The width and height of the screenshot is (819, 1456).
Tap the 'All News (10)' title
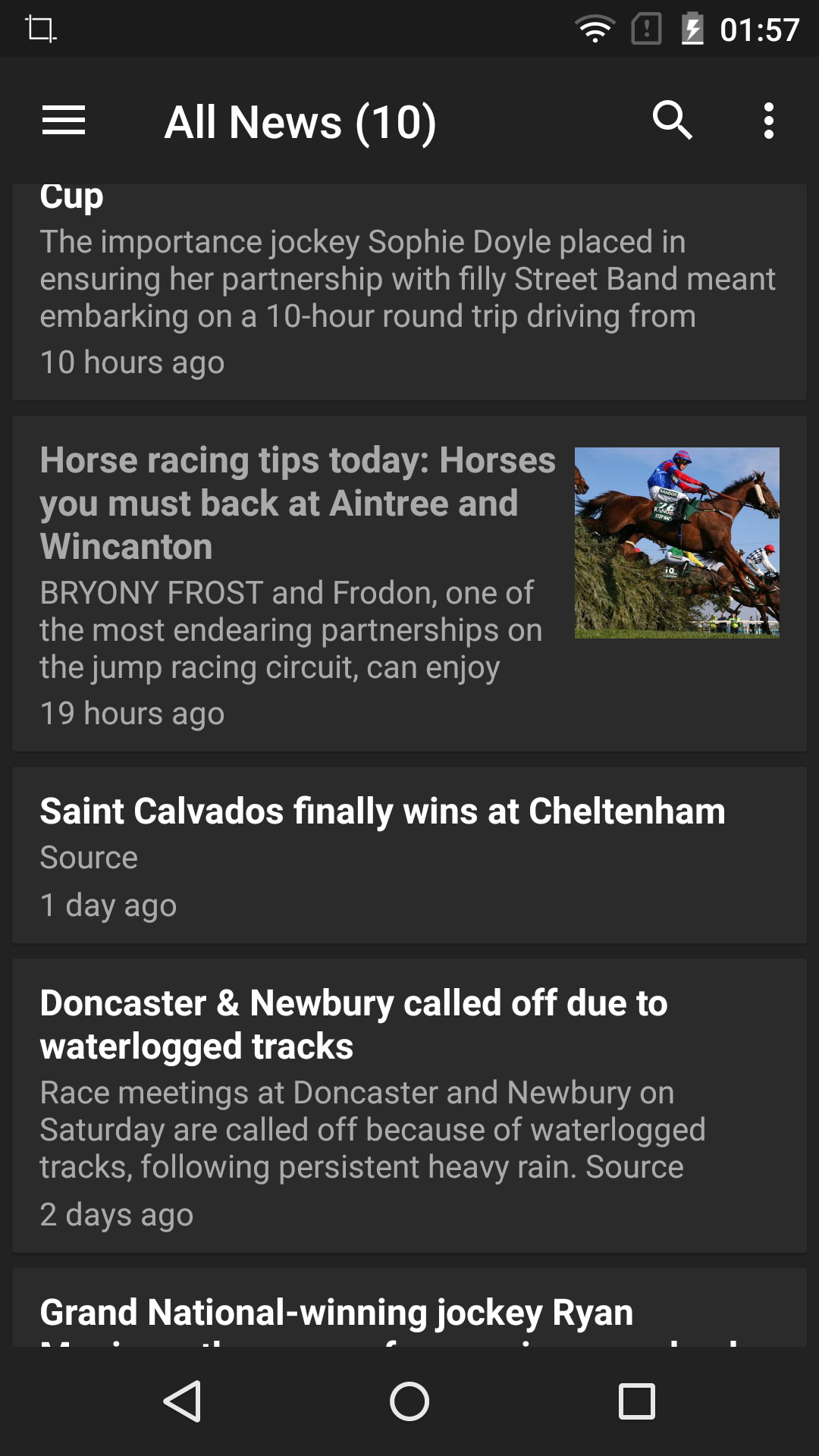pos(300,123)
